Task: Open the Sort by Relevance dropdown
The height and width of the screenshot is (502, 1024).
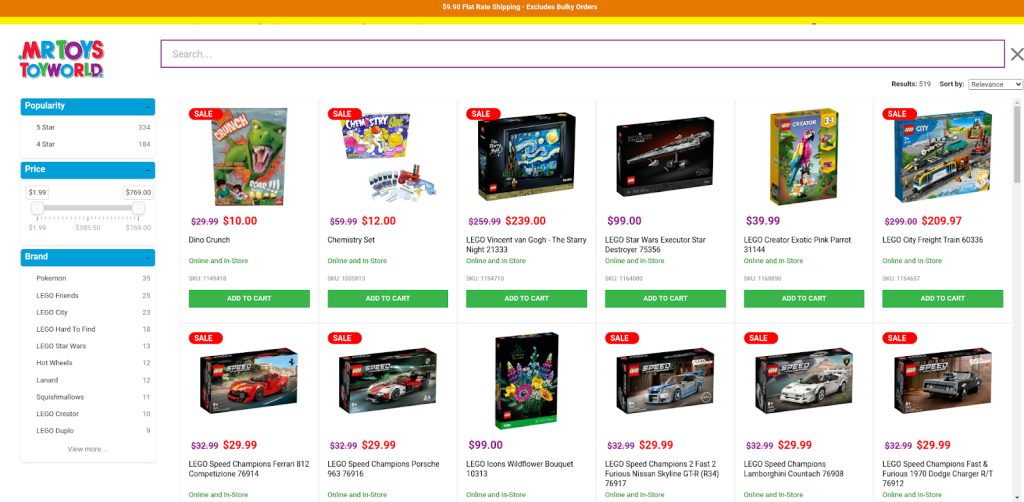Action: tap(995, 84)
